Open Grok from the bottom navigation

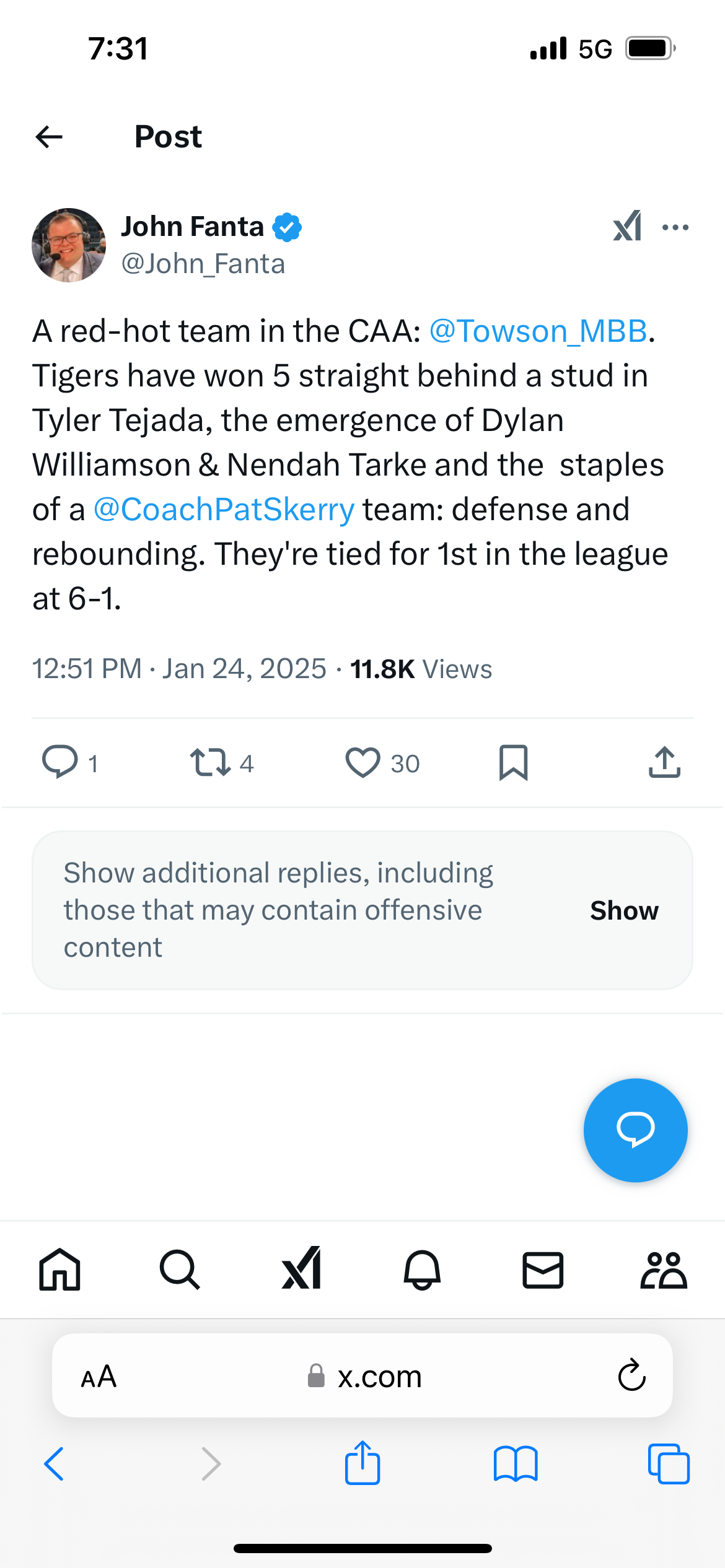pos(301,1269)
